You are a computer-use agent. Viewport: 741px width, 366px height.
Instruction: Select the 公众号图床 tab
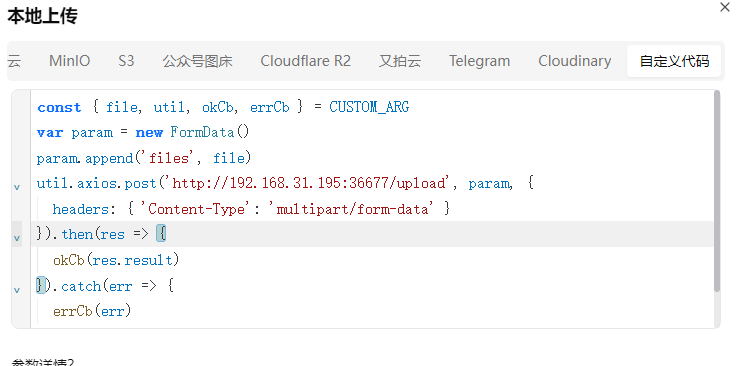click(x=198, y=61)
